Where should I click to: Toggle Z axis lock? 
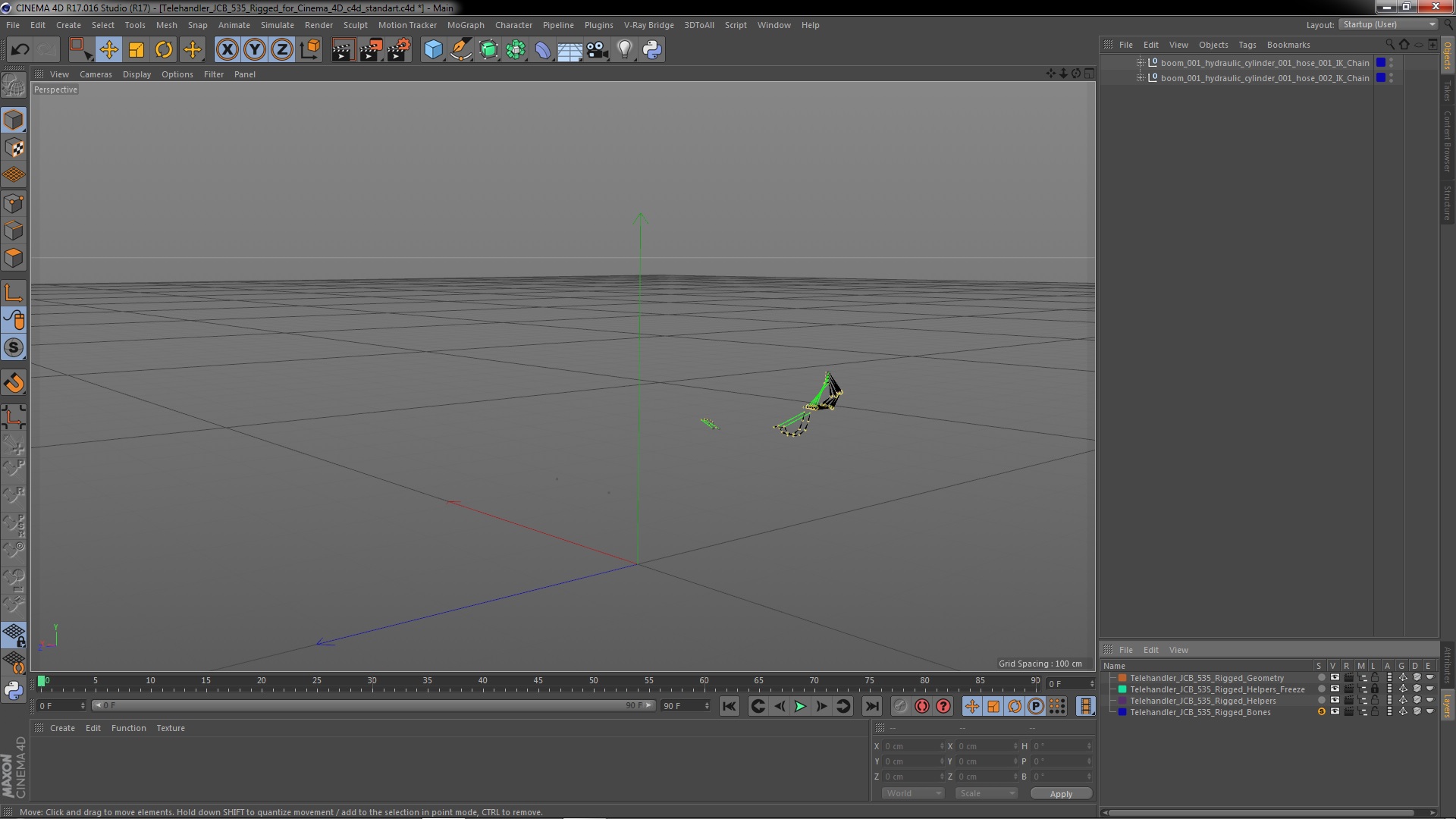coord(282,50)
